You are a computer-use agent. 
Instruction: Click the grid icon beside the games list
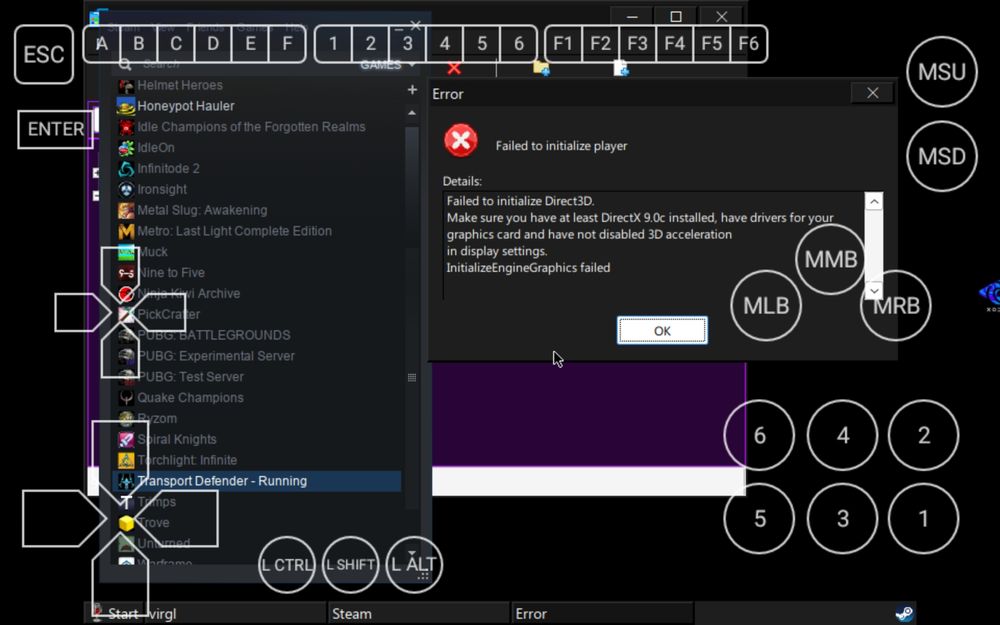point(412,378)
